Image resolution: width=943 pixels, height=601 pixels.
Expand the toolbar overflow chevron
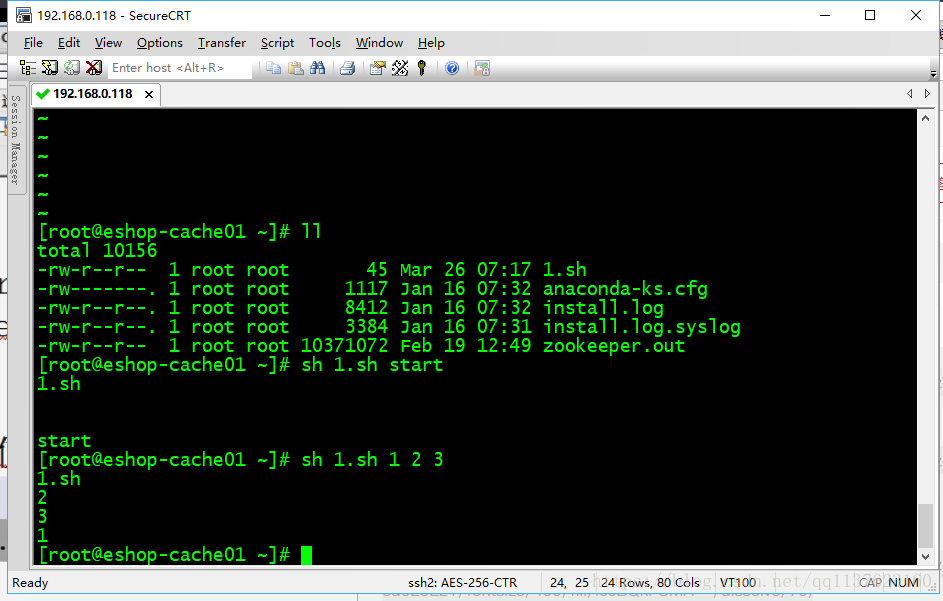pyautogui.click(x=933, y=74)
